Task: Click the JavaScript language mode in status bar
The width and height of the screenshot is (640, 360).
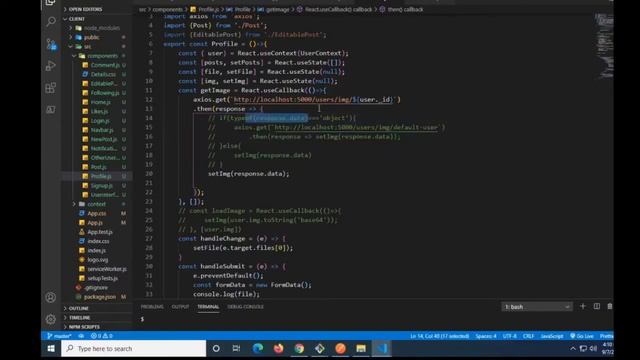Action: click(x=552, y=336)
